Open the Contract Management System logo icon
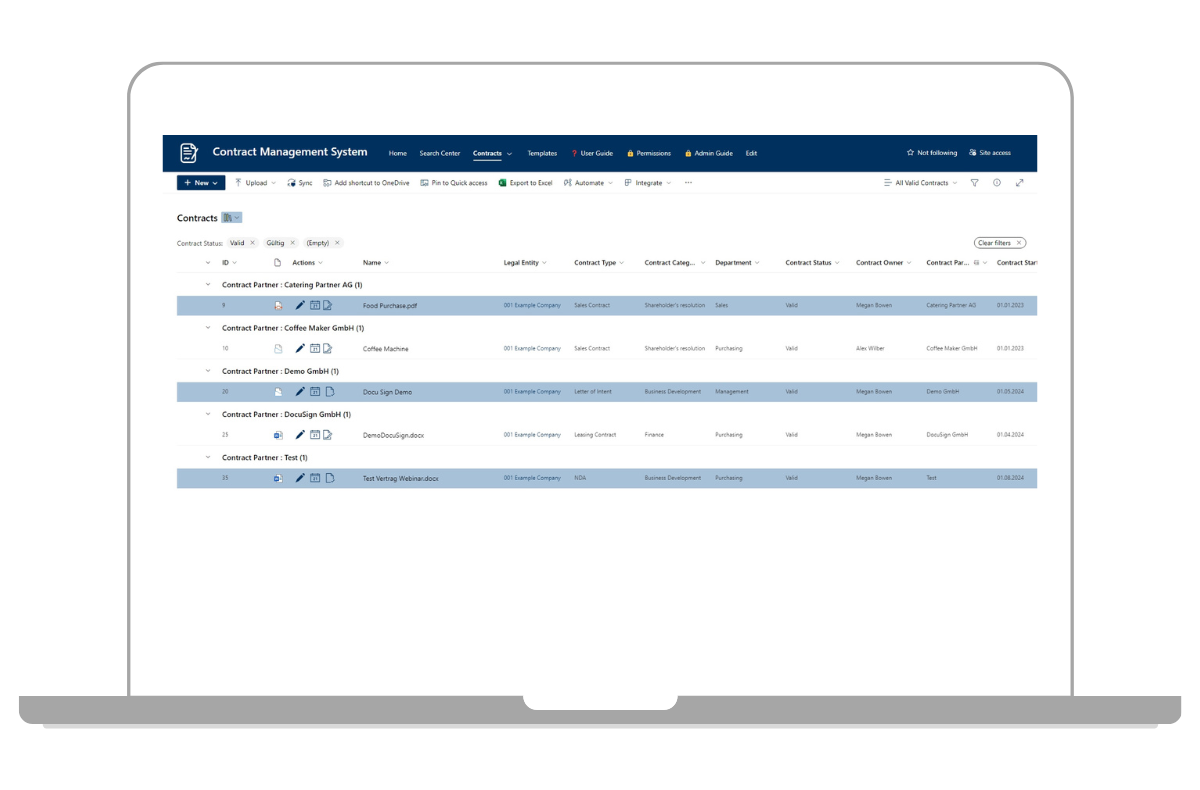 (x=189, y=153)
